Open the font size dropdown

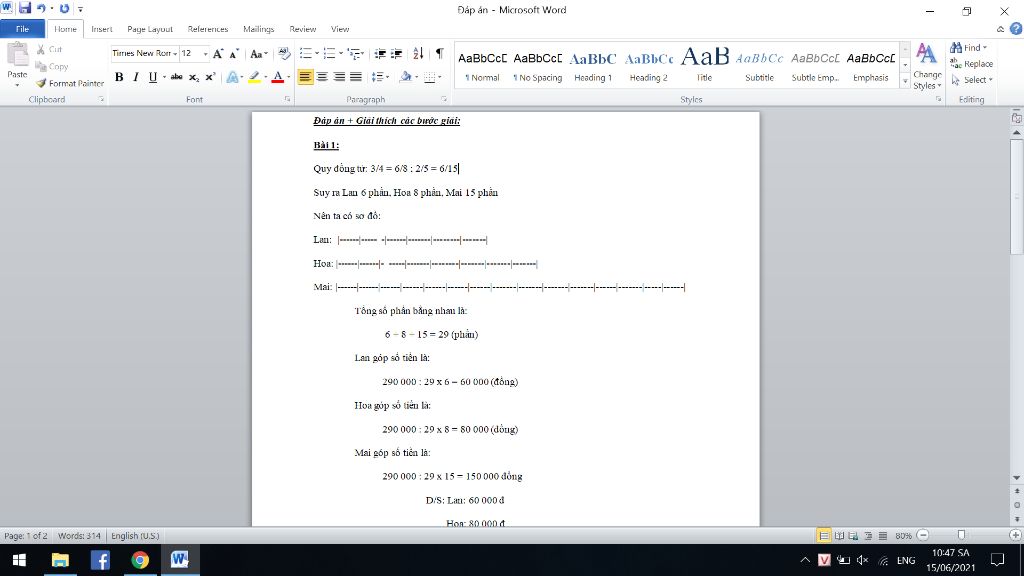(x=205, y=54)
